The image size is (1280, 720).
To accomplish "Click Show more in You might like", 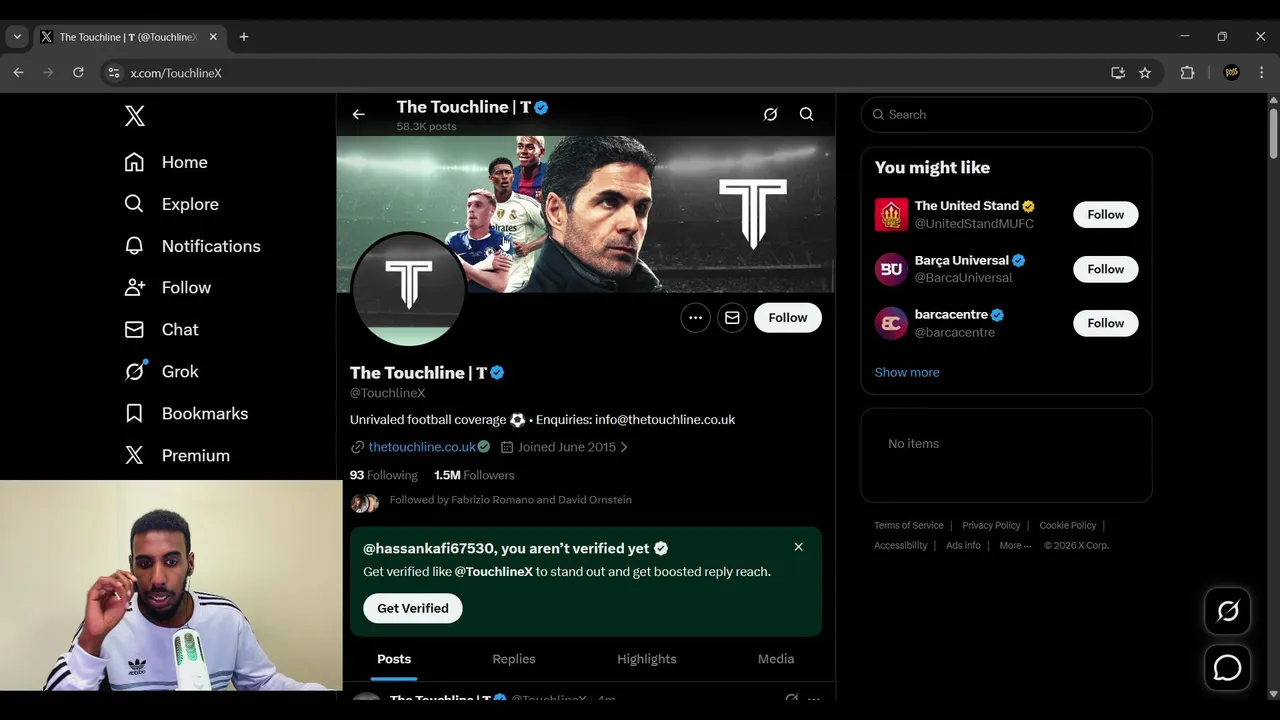I will click(907, 372).
